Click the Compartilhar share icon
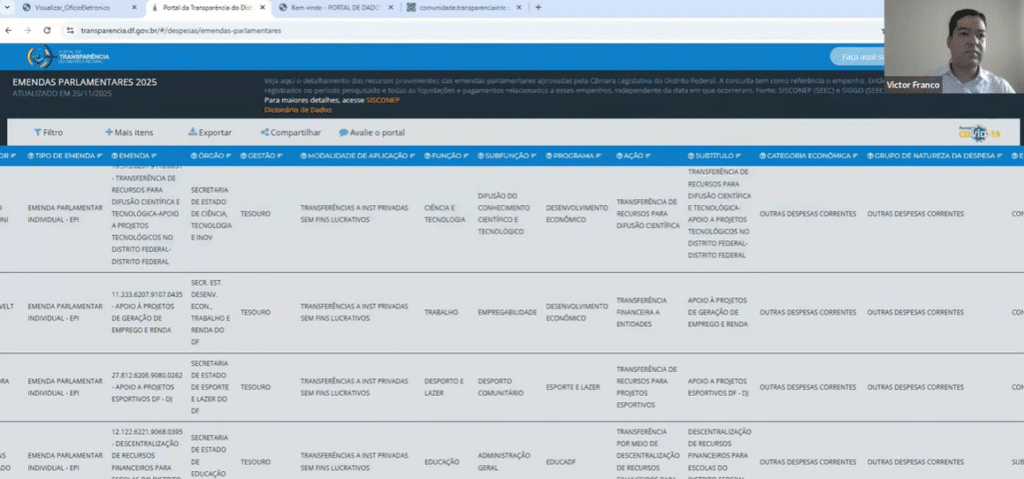 point(265,132)
